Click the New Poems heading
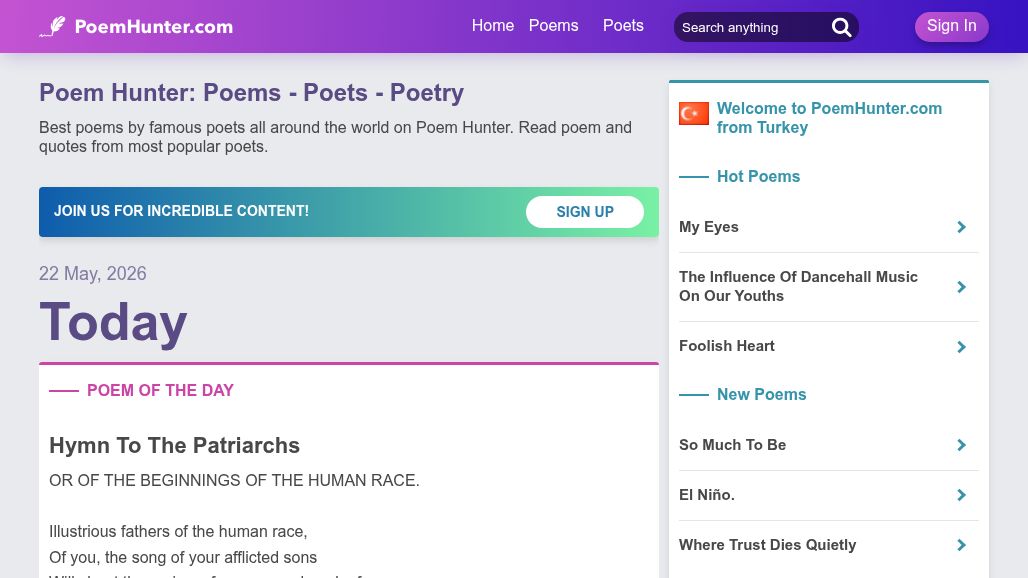 pos(761,395)
